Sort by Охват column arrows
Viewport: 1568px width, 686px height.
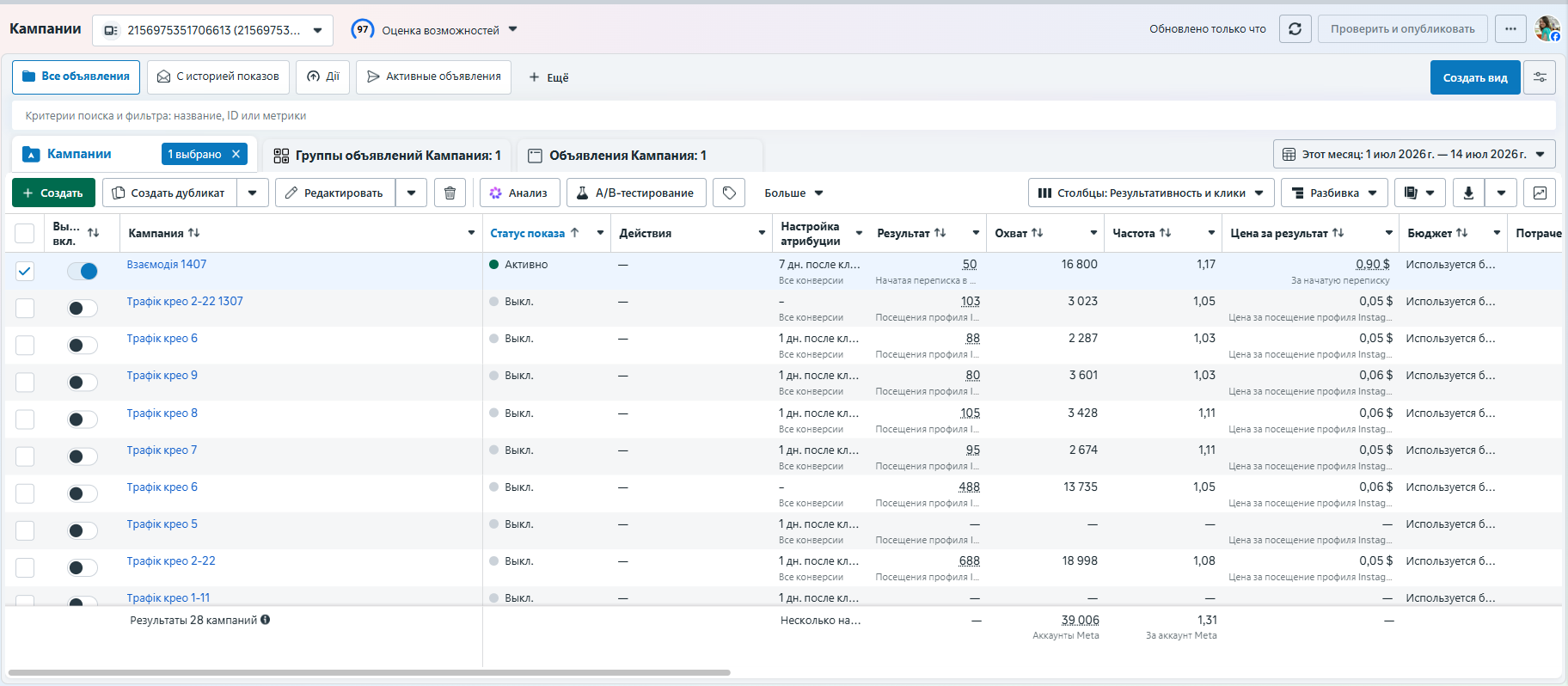coord(1038,233)
